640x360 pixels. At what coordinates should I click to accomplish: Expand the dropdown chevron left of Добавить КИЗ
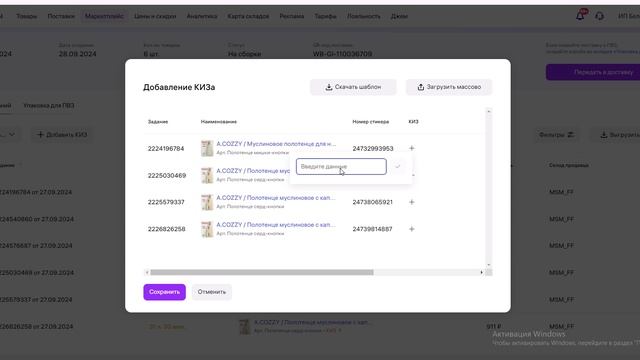(12, 135)
